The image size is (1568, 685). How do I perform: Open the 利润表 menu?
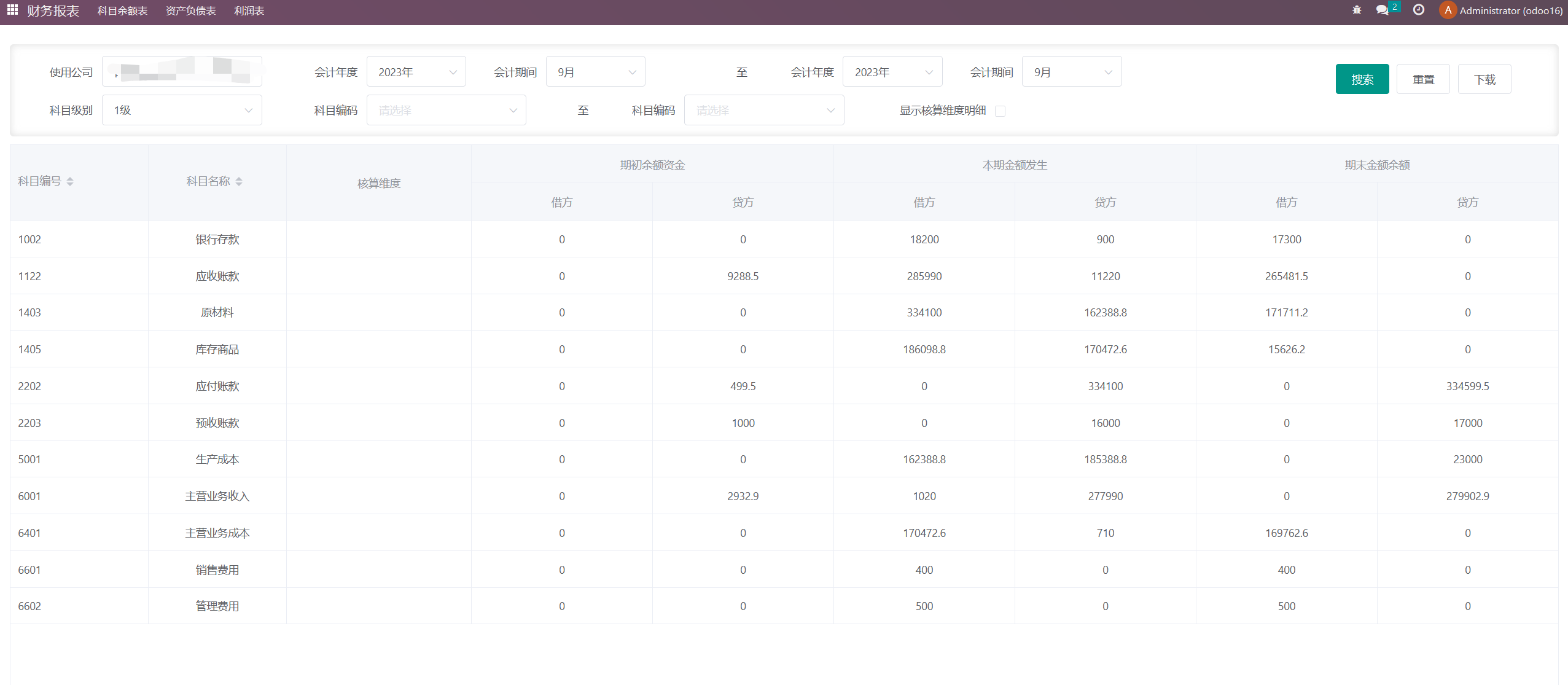(x=249, y=10)
